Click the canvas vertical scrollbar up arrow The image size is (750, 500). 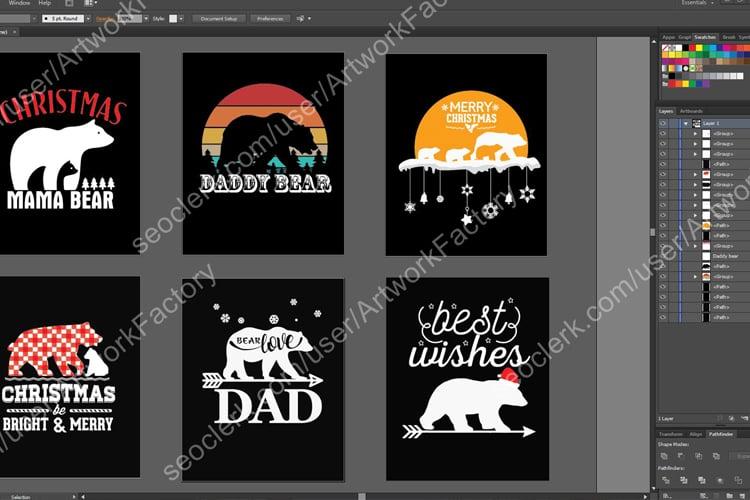654,42
